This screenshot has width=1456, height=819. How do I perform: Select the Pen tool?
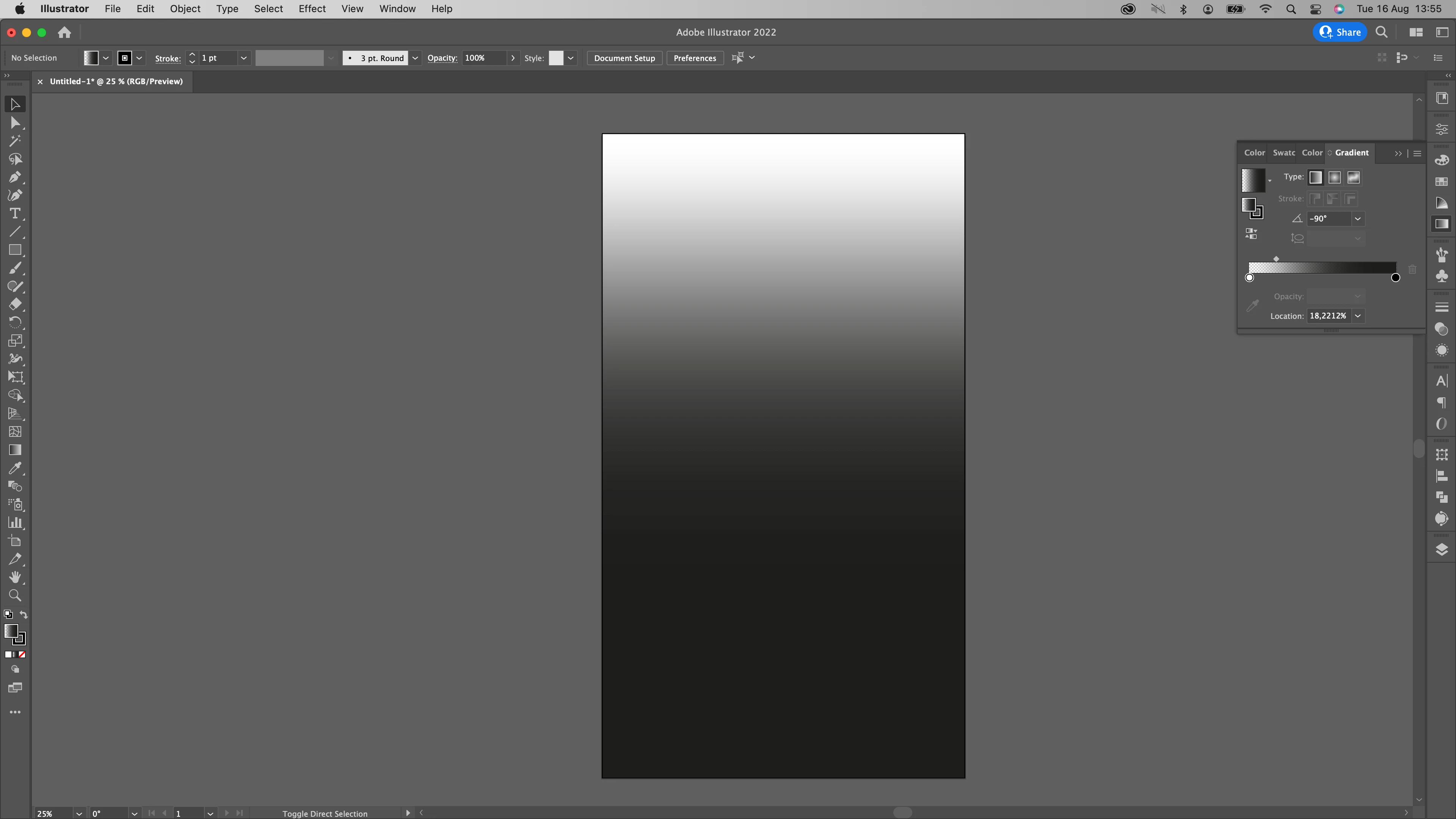pyautogui.click(x=15, y=177)
